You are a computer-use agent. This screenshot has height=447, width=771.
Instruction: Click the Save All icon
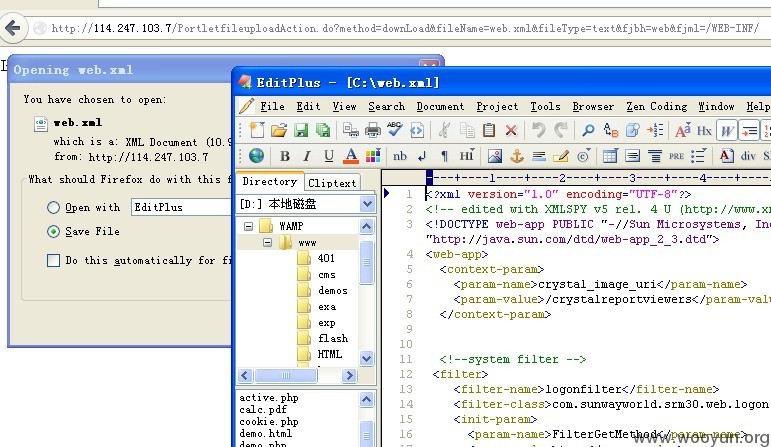click(x=323, y=130)
